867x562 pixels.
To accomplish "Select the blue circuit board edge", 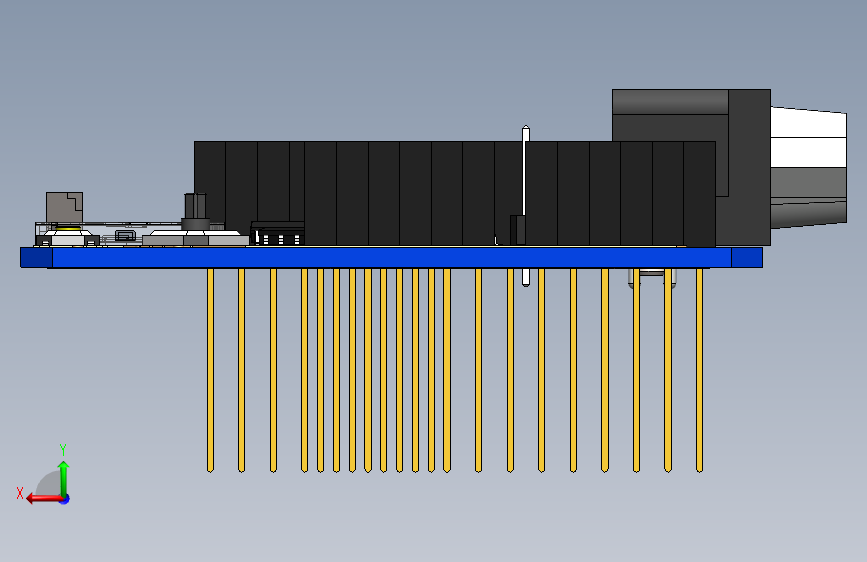I will click(391, 258).
